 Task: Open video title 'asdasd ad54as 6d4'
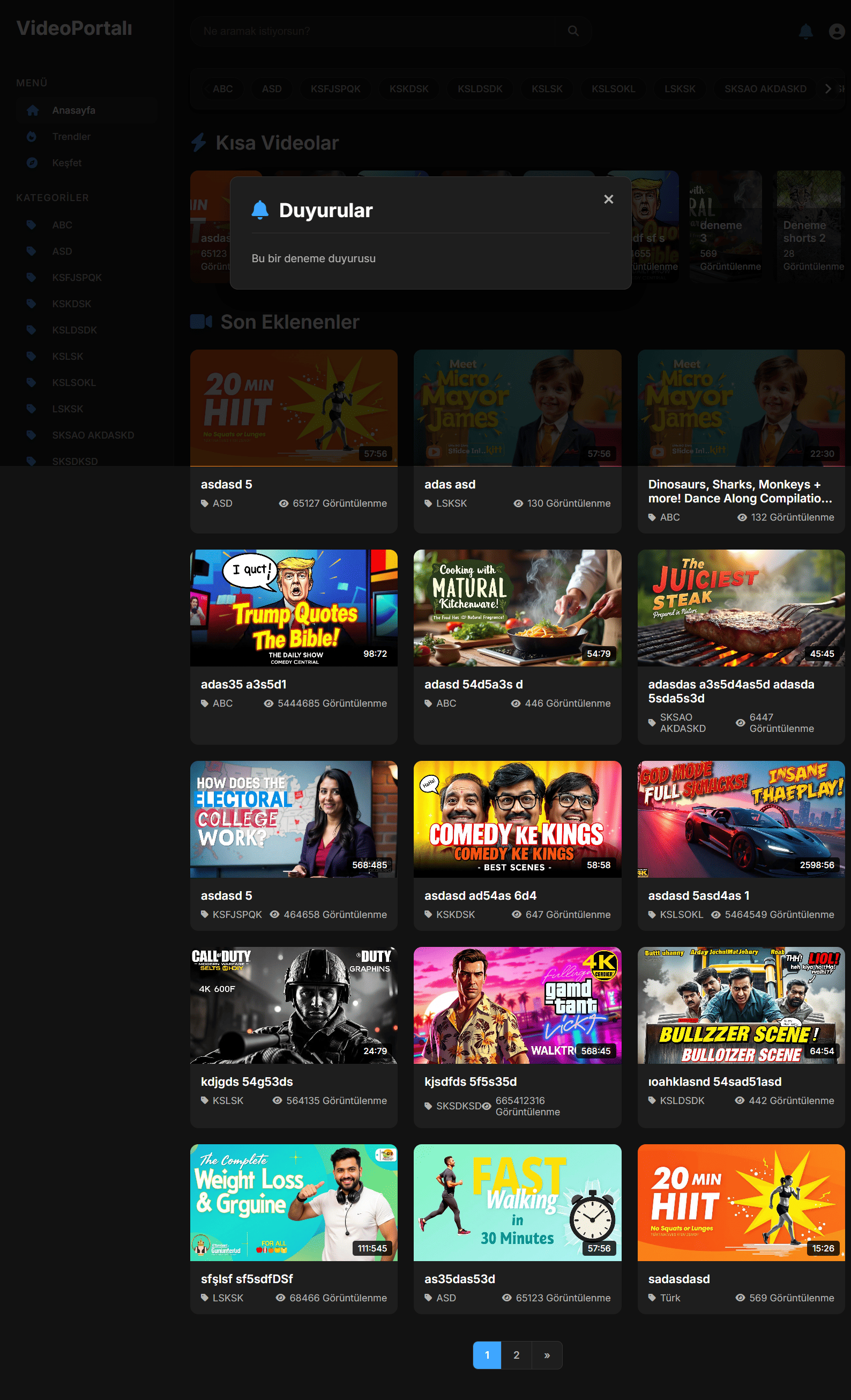coord(480,895)
